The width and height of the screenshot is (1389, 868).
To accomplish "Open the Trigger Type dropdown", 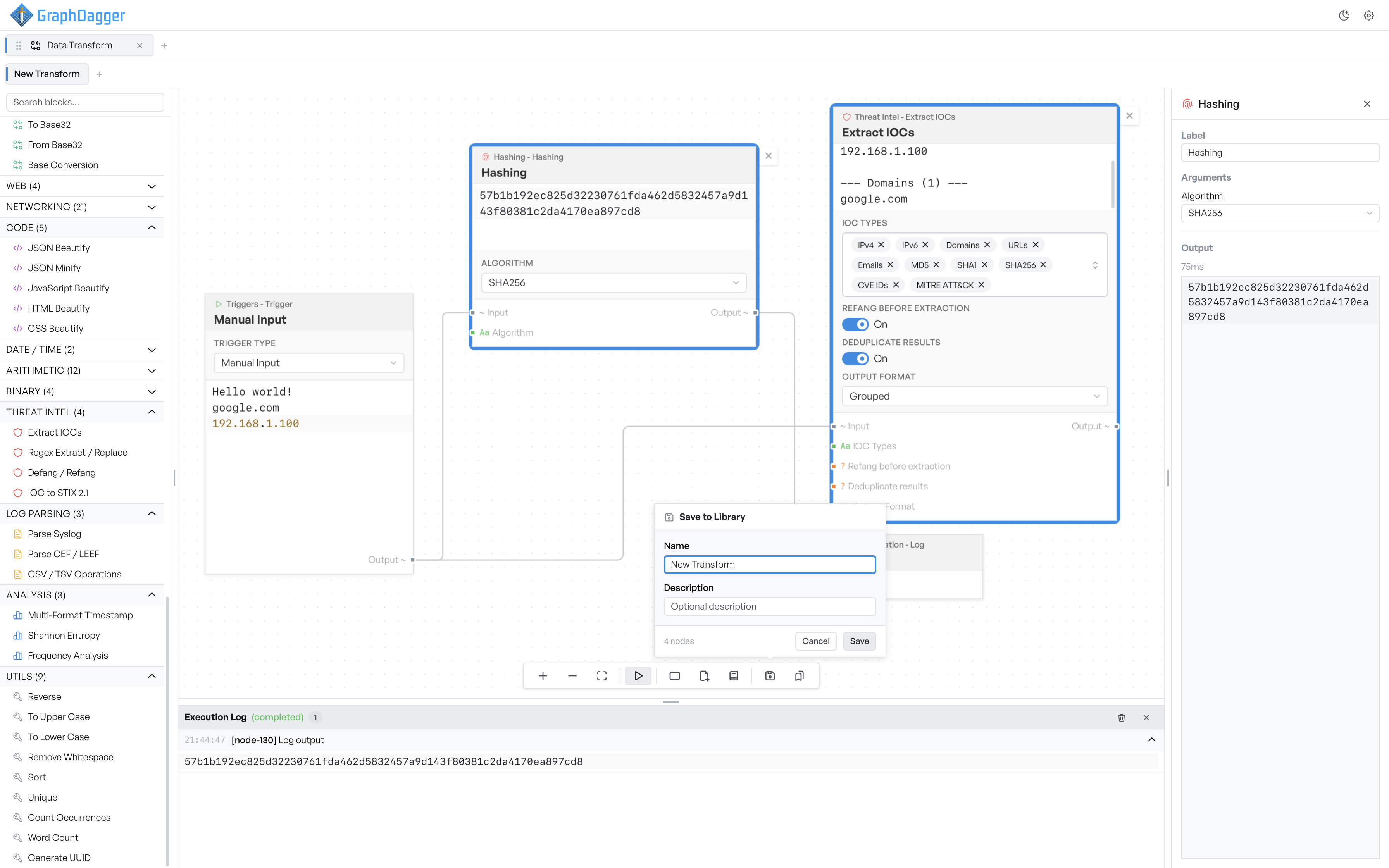I will click(x=309, y=363).
